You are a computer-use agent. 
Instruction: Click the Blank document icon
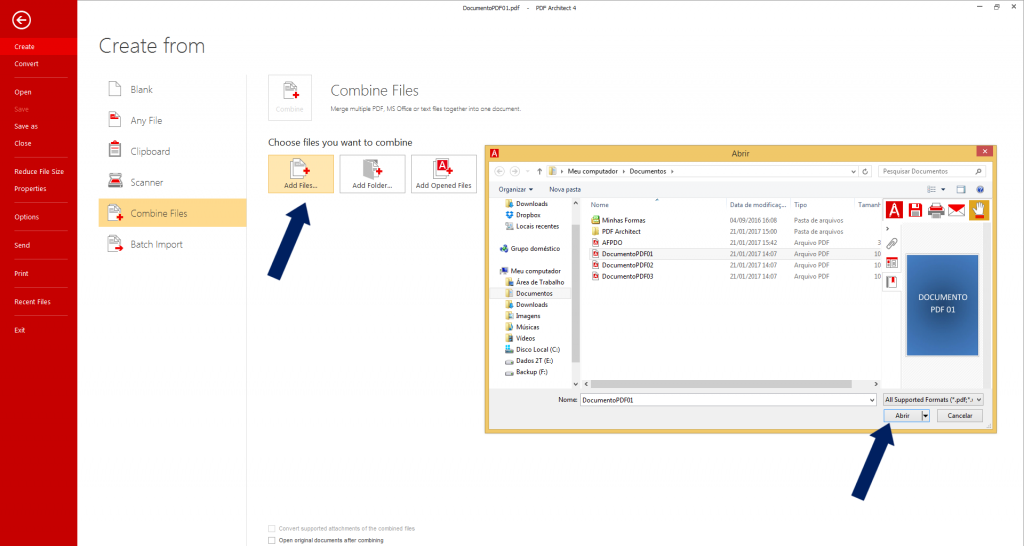coord(115,89)
